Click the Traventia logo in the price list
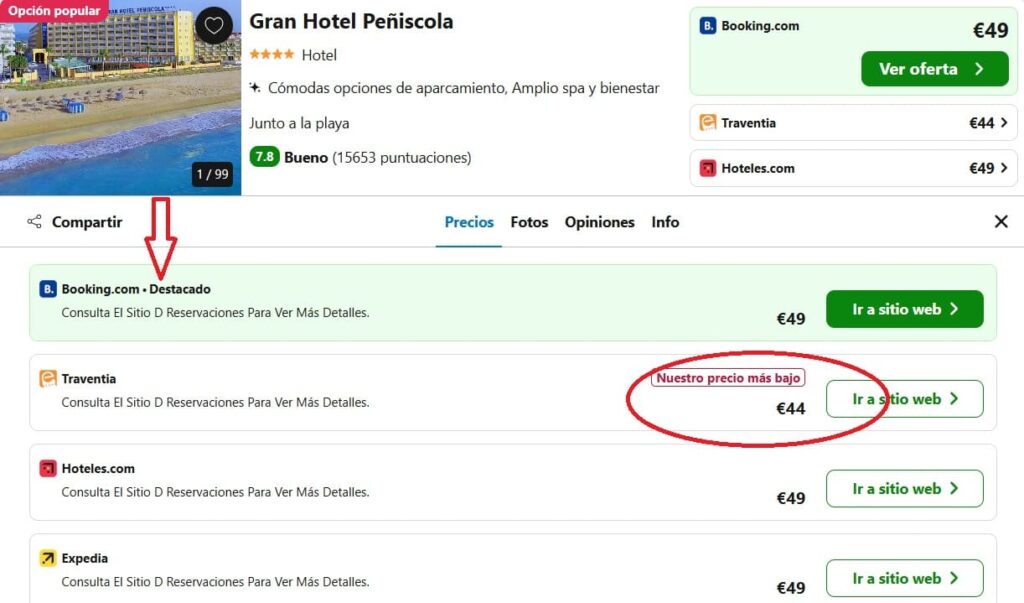Image resolution: width=1024 pixels, height=603 pixels. [48, 378]
